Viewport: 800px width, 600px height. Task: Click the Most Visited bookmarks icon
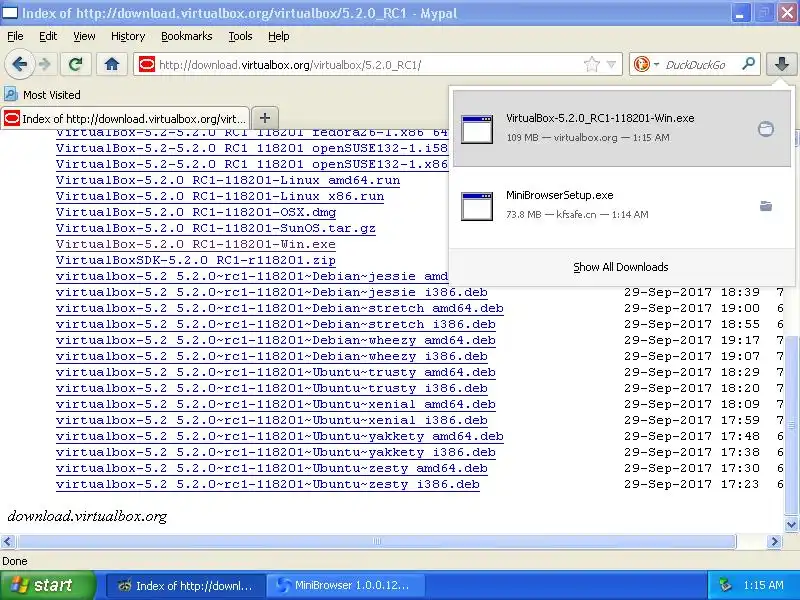pyautogui.click(x=11, y=94)
